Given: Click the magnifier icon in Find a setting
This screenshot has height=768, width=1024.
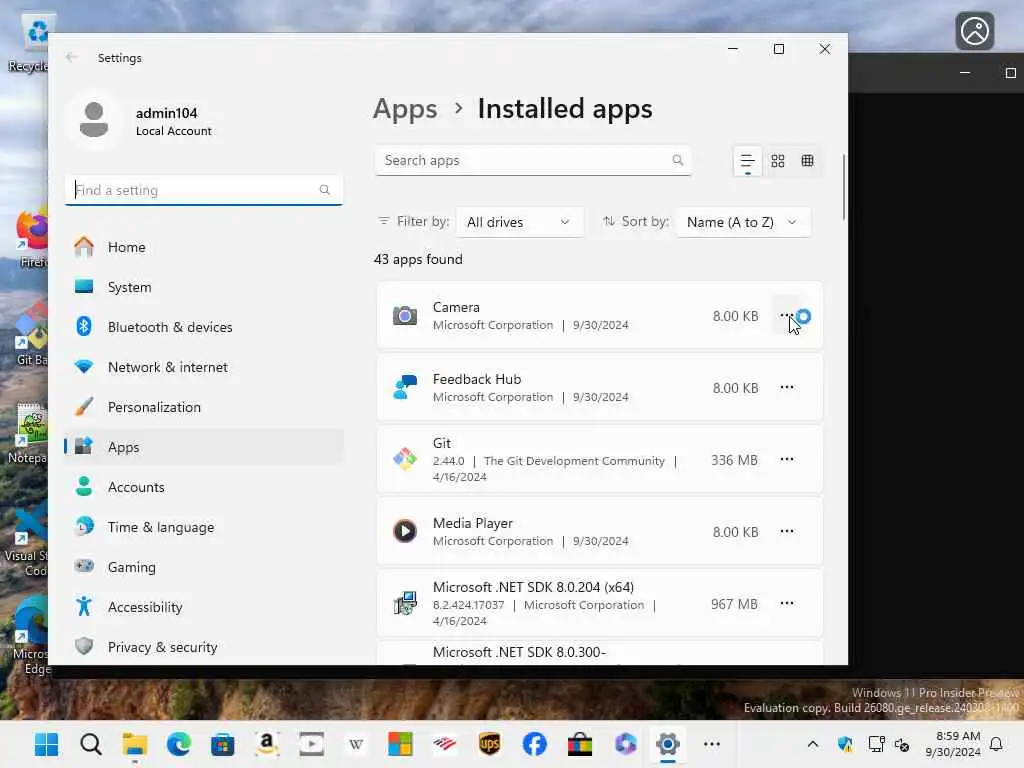Looking at the screenshot, I should tap(325, 190).
